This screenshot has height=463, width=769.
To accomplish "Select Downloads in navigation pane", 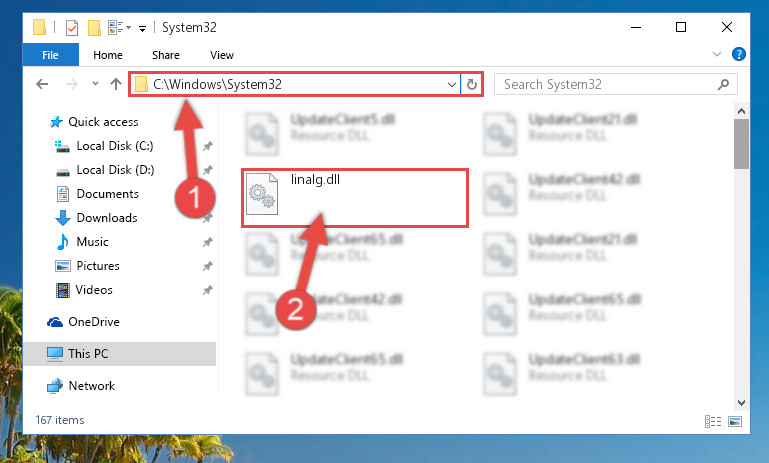I will (107, 218).
